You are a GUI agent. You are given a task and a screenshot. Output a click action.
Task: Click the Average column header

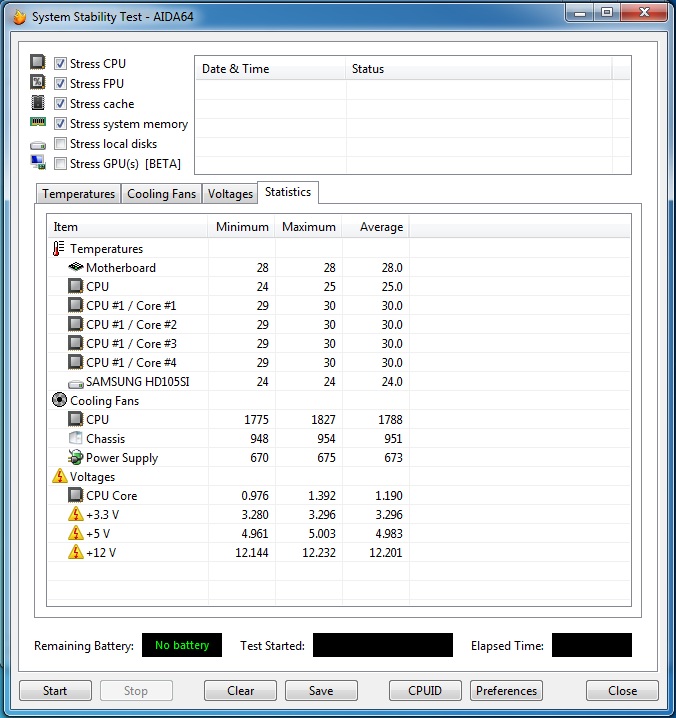pyautogui.click(x=376, y=227)
